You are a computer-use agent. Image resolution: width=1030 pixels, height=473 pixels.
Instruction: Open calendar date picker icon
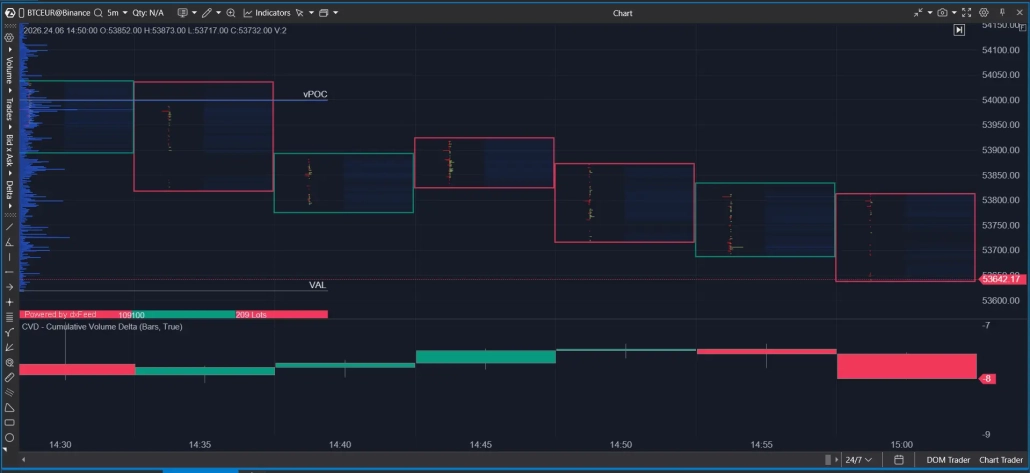point(899,460)
